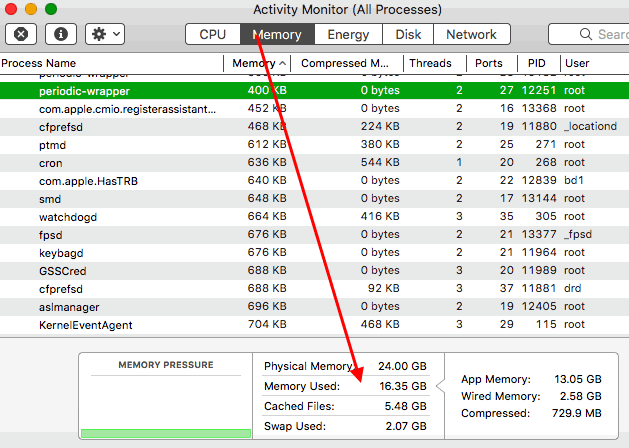Click PID 12251 cell
The height and width of the screenshot is (448, 629).
539,90
